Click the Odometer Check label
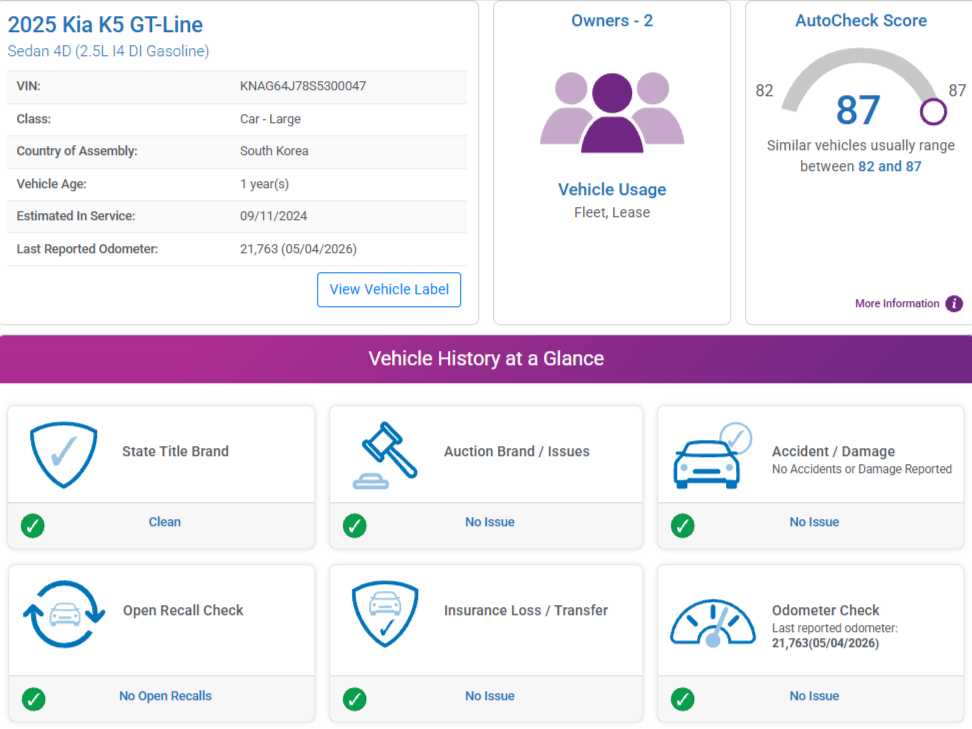Image resolution: width=972 pixels, height=729 pixels. click(x=825, y=611)
